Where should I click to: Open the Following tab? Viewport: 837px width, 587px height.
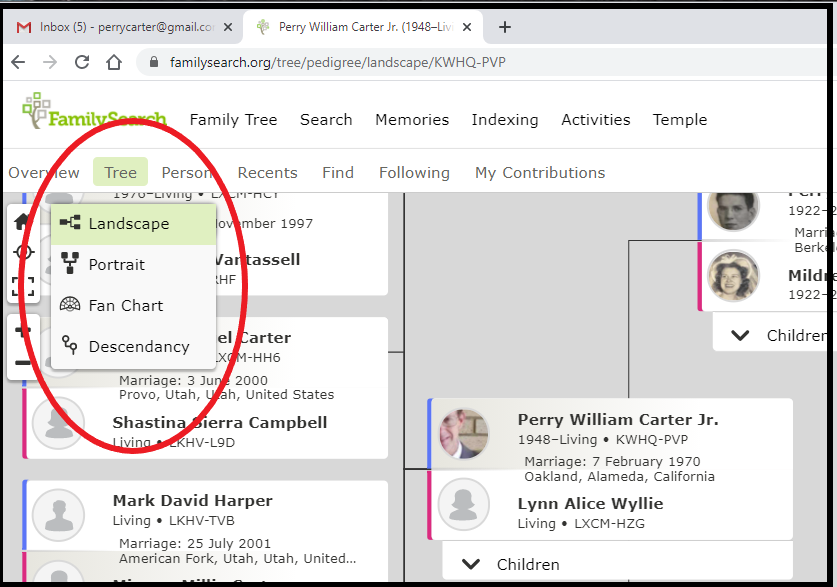point(414,172)
